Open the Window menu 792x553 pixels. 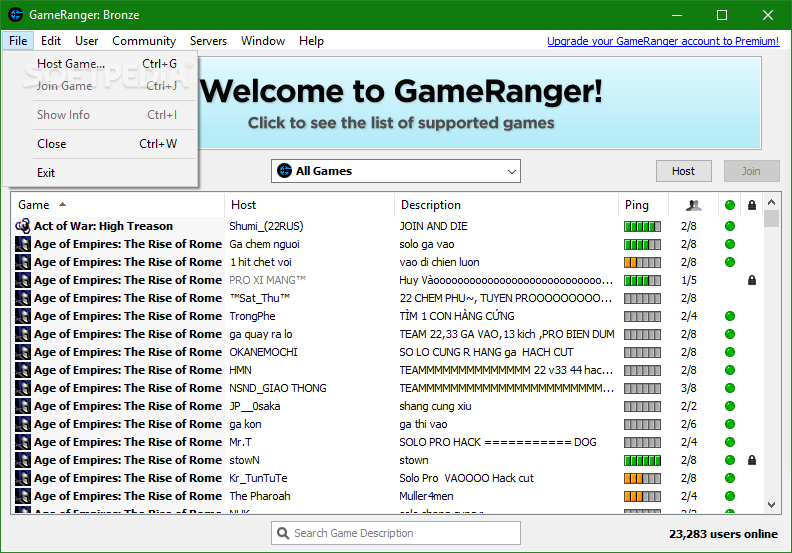[263, 41]
